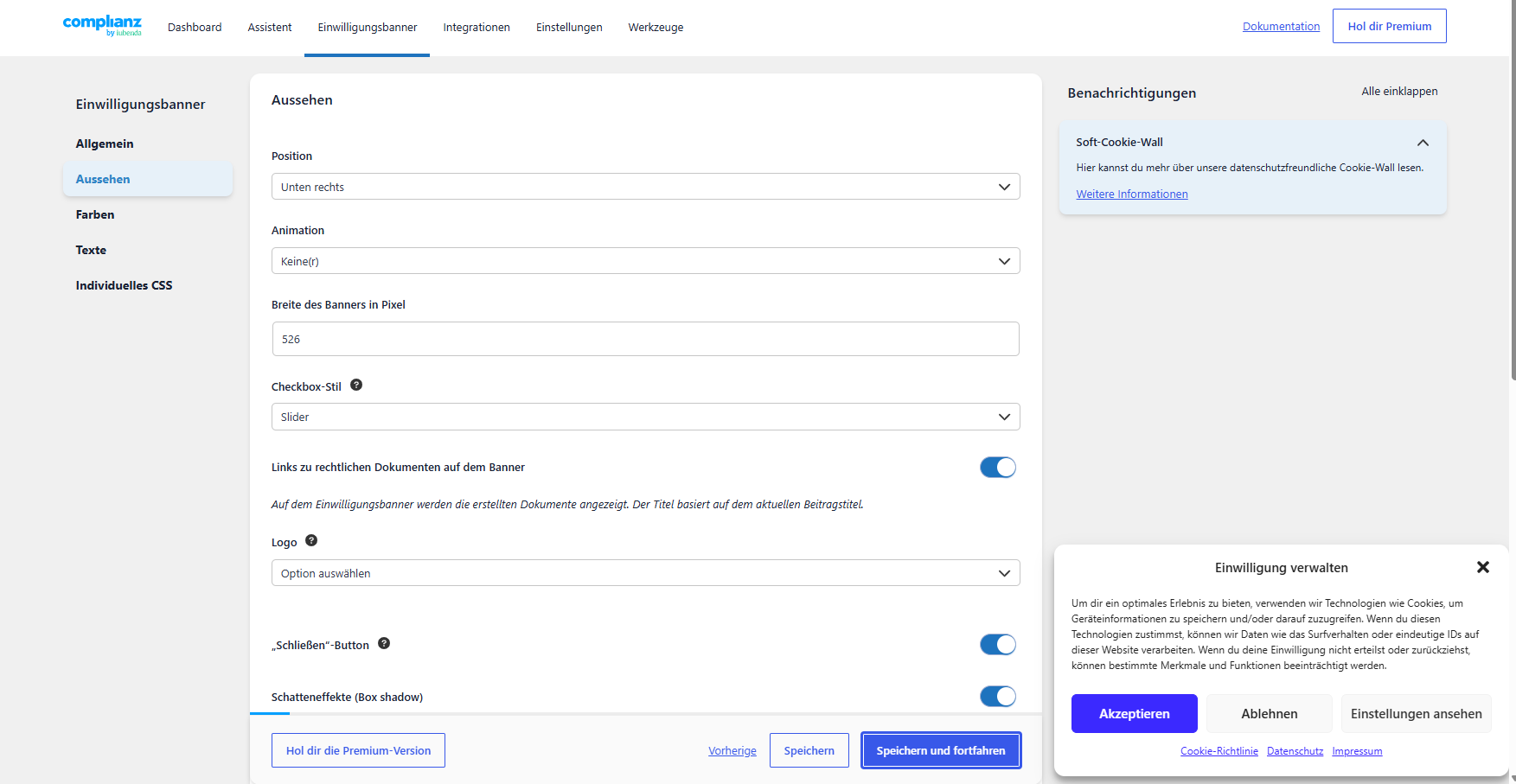The height and width of the screenshot is (784, 1516).
Task: Open the Cookie-Richtlinie link
Action: click(x=1219, y=751)
